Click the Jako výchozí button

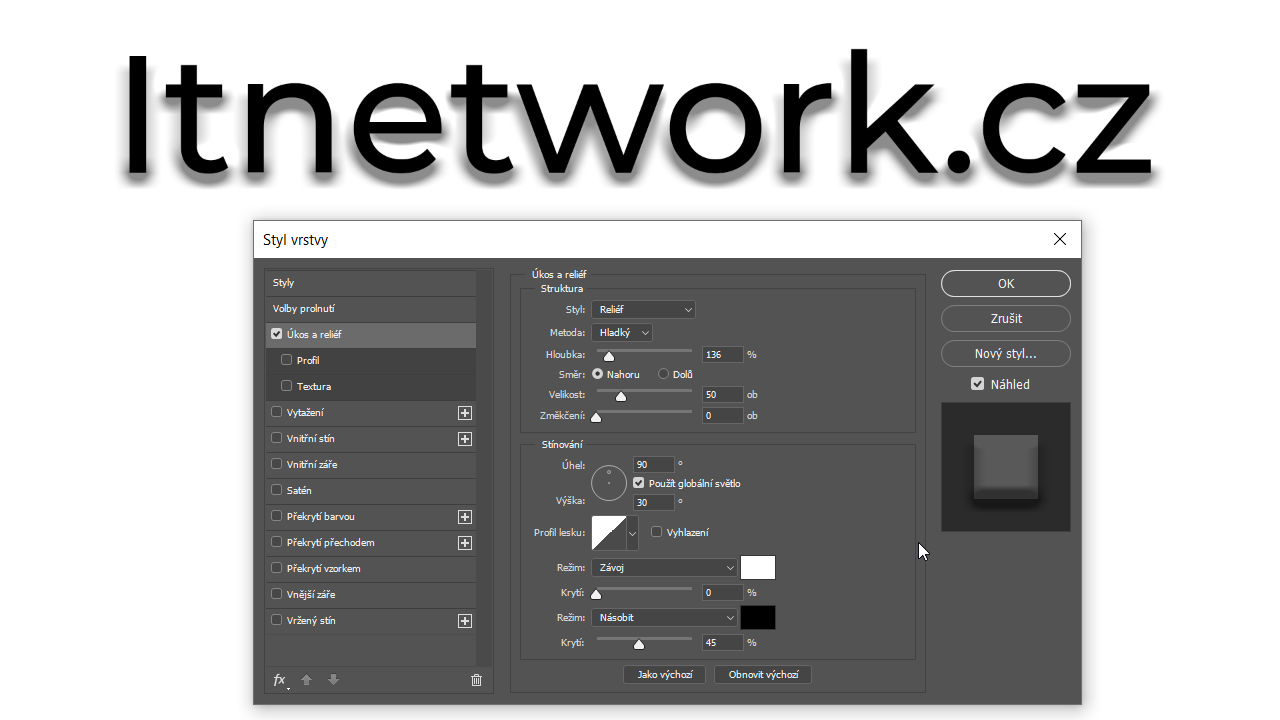coord(664,675)
